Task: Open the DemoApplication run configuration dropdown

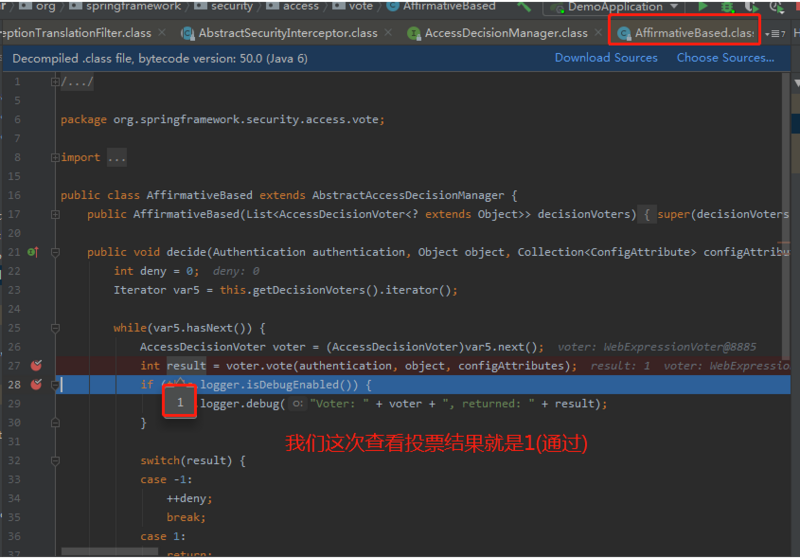Action: [615, 7]
